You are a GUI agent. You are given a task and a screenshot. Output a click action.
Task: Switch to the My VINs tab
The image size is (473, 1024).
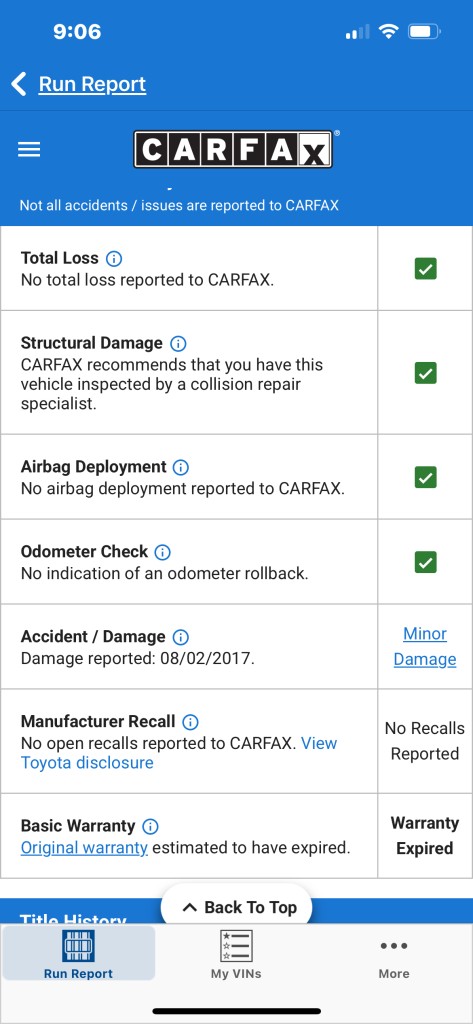(x=236, y=954)
